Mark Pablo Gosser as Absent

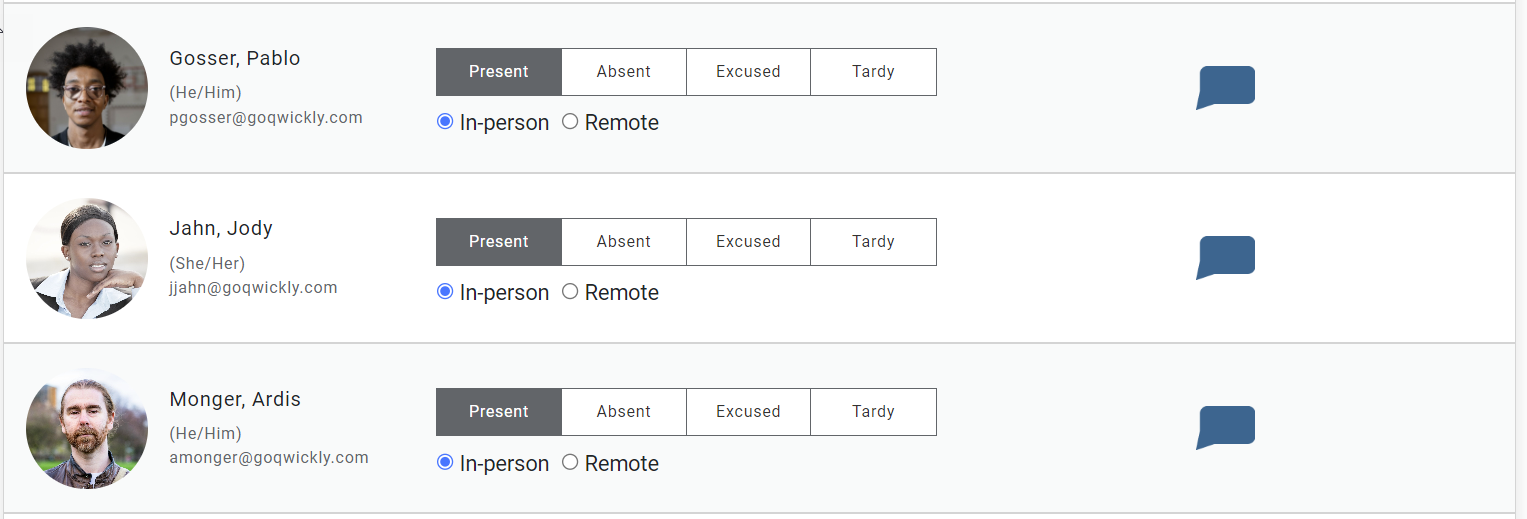point(624,72)
